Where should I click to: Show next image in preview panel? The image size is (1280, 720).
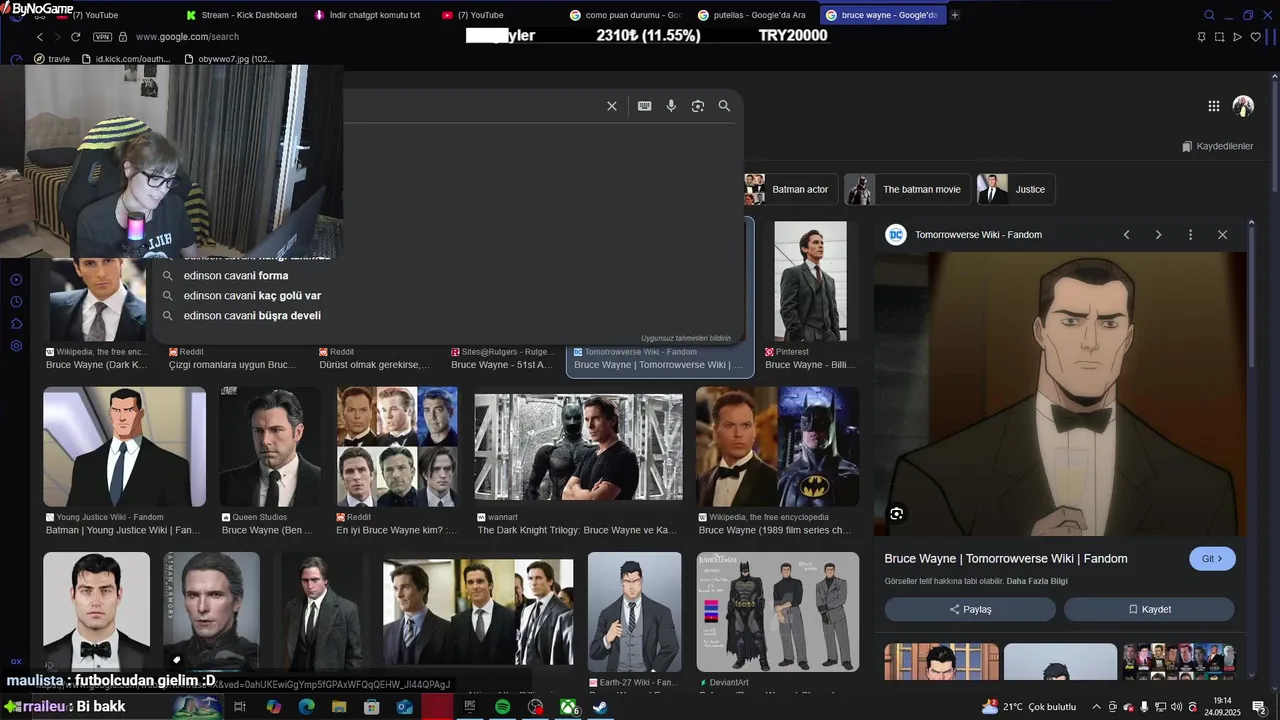(x=1159, y=235)
